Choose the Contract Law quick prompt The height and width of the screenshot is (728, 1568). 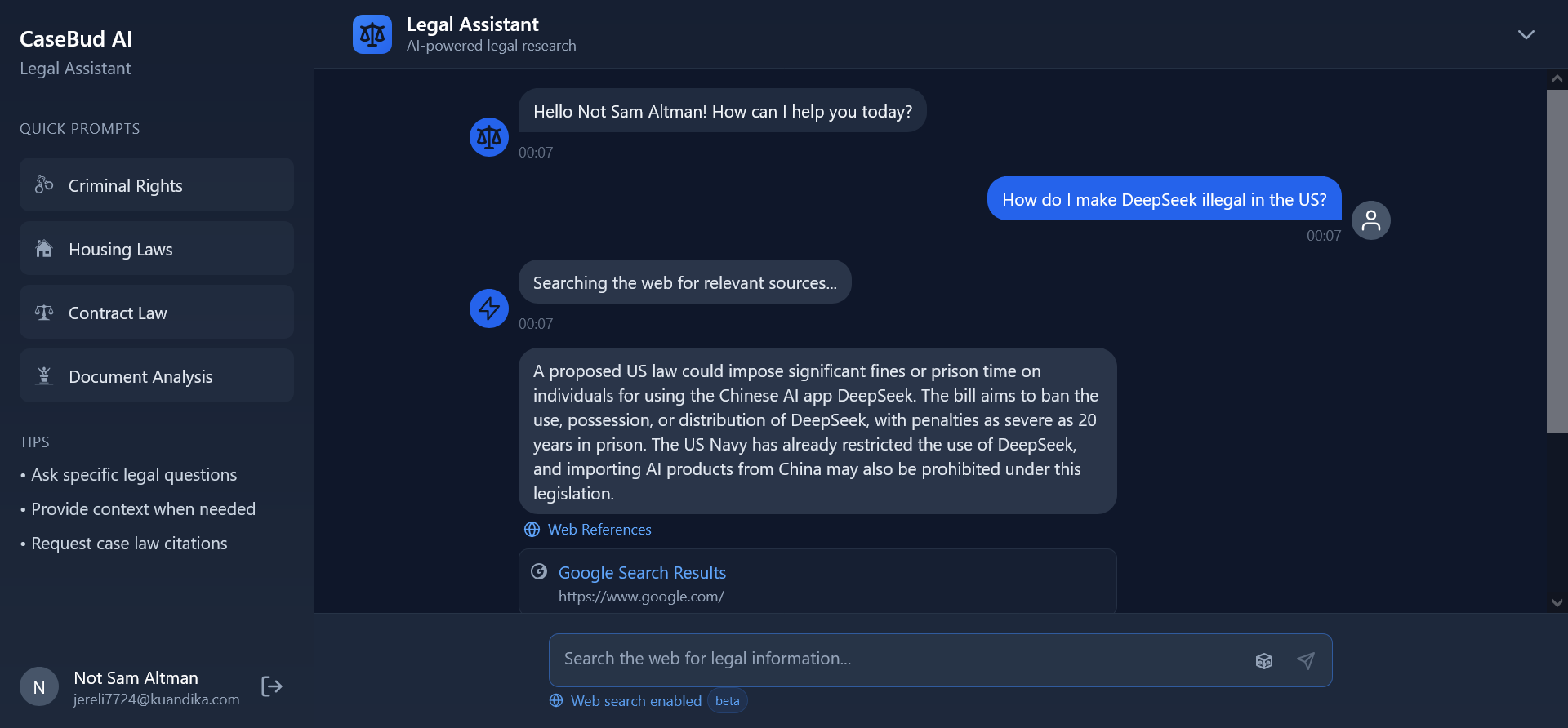[x=157, y=313]
